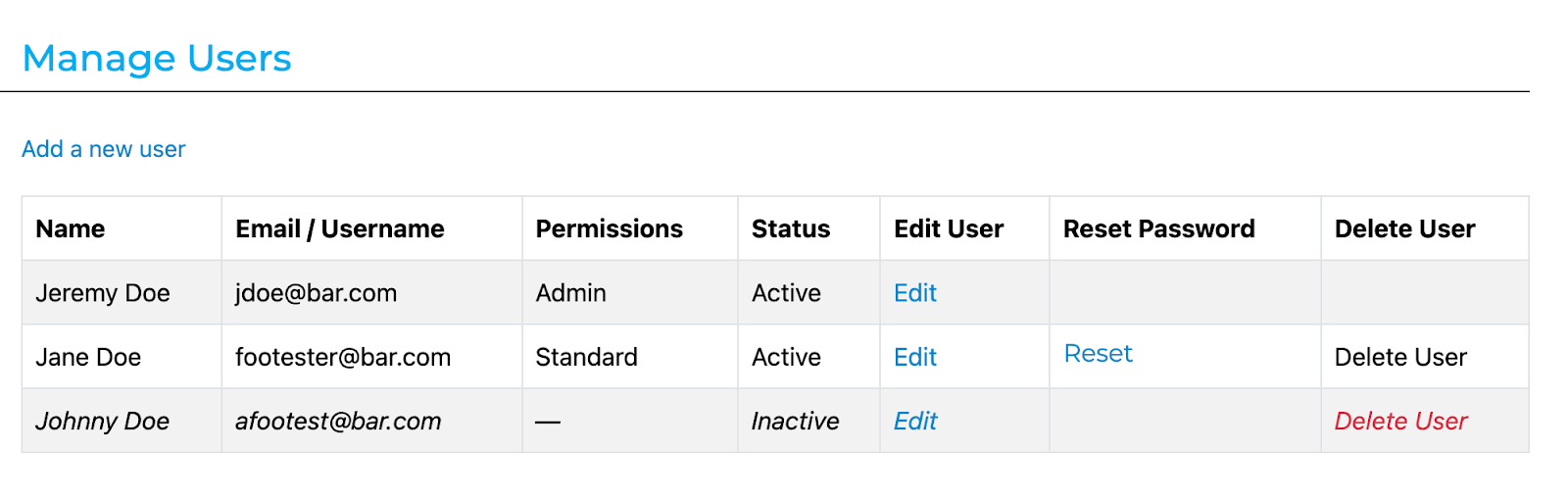
Task: Click Johnny Doe's Inactive status cell
Action: tap(795, 421)
